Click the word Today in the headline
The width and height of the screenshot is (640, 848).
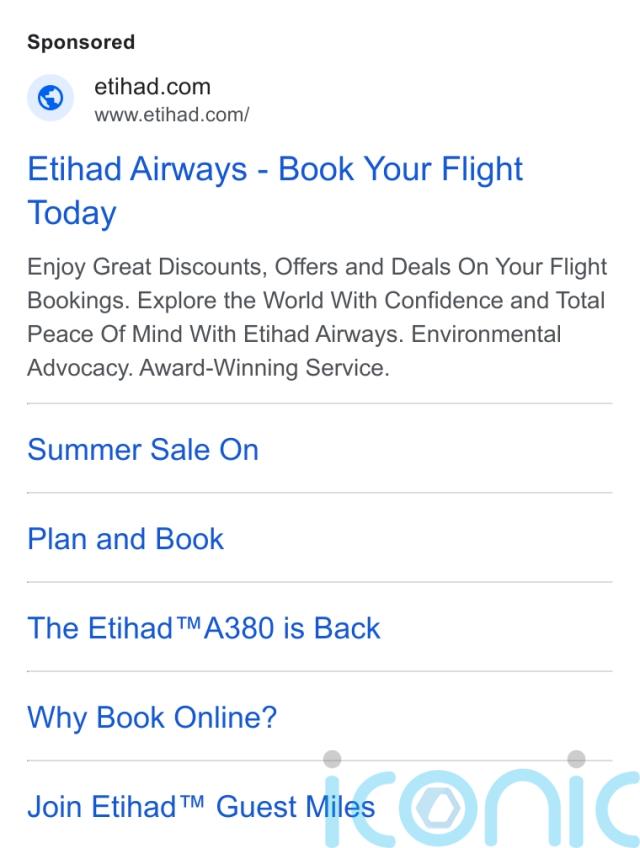[x=72, y=213]
